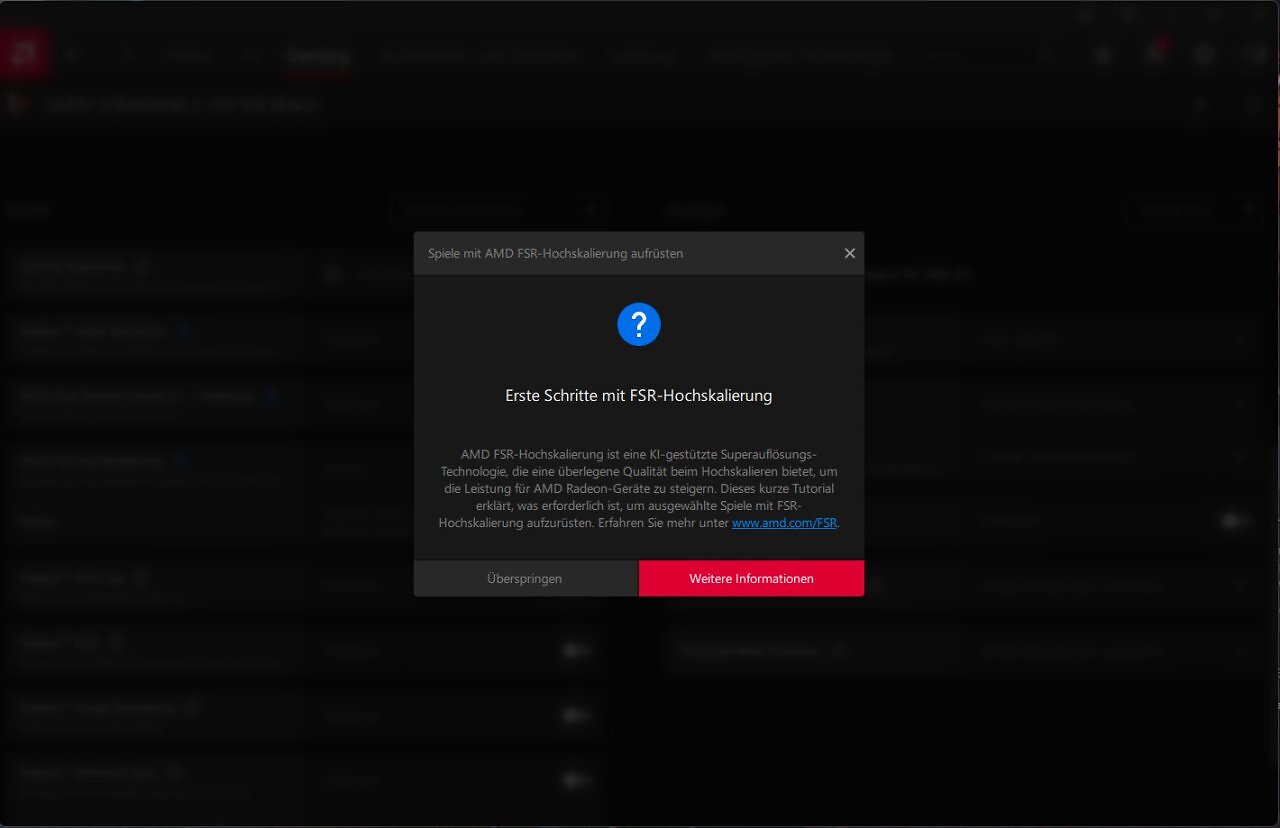Viewport: 1280px width, 828px height.
Task: Open the www.amd.com/FSR link
Action: coord(784,523)
